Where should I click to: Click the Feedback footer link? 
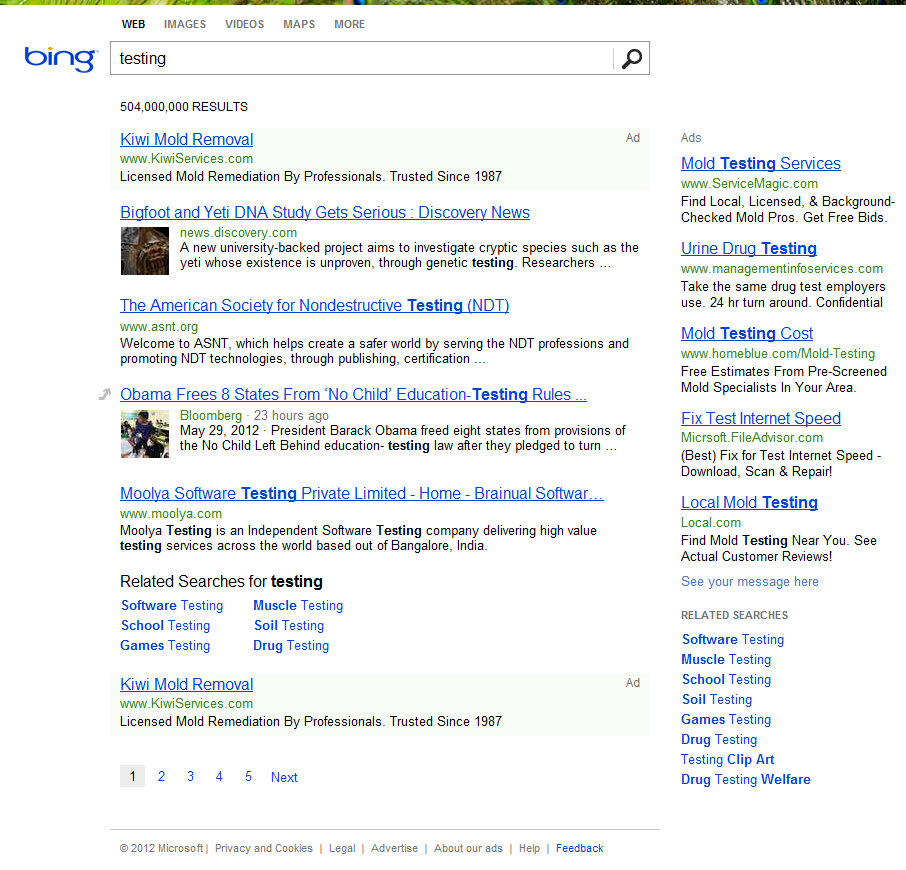pos(580,848)
